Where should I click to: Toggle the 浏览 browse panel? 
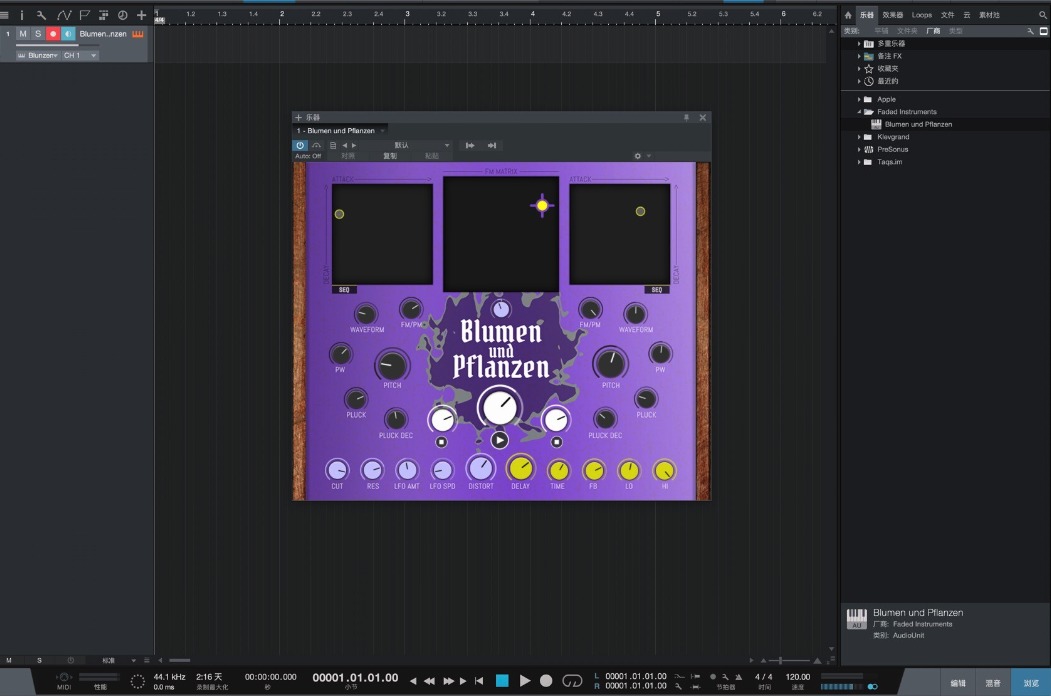pos(1031,683)
